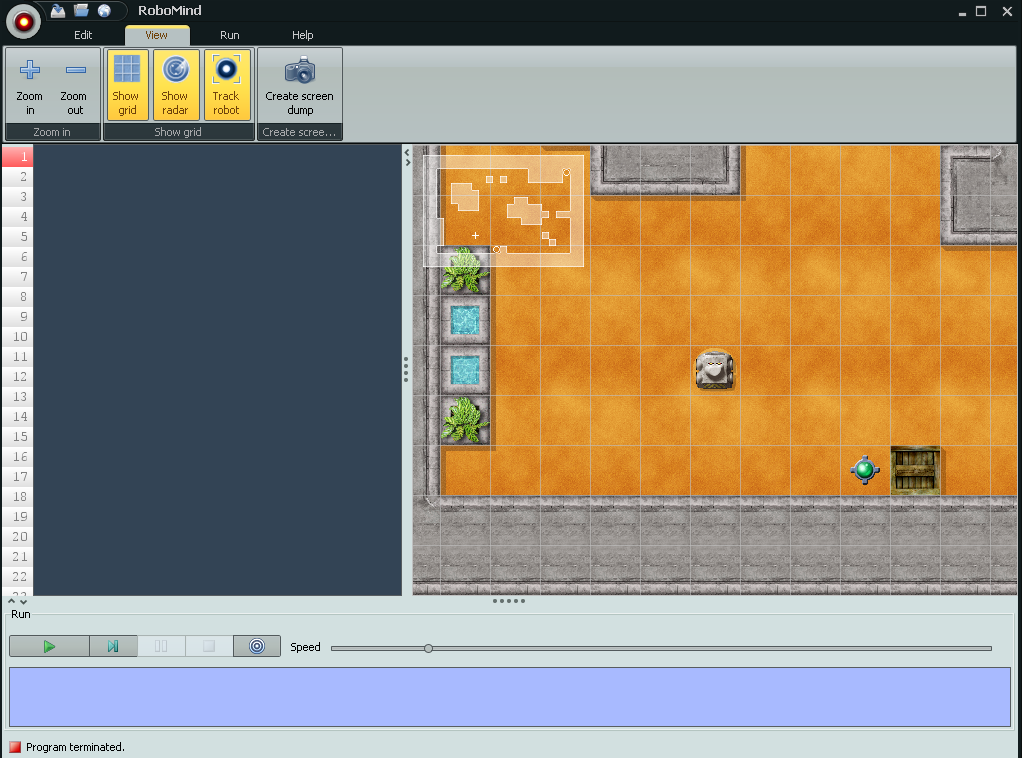Click the pause button in Run panel

click(x=161, y=647)
